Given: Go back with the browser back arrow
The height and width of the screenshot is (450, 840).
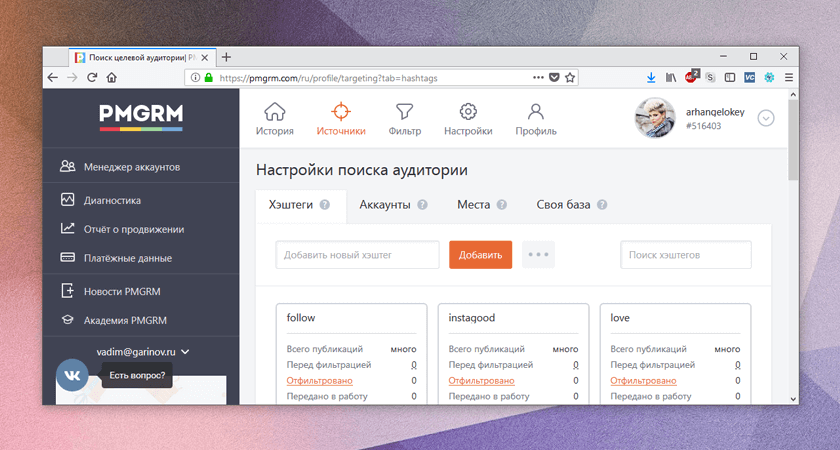Looking at the screenshot, I should [x=52, y=78].
